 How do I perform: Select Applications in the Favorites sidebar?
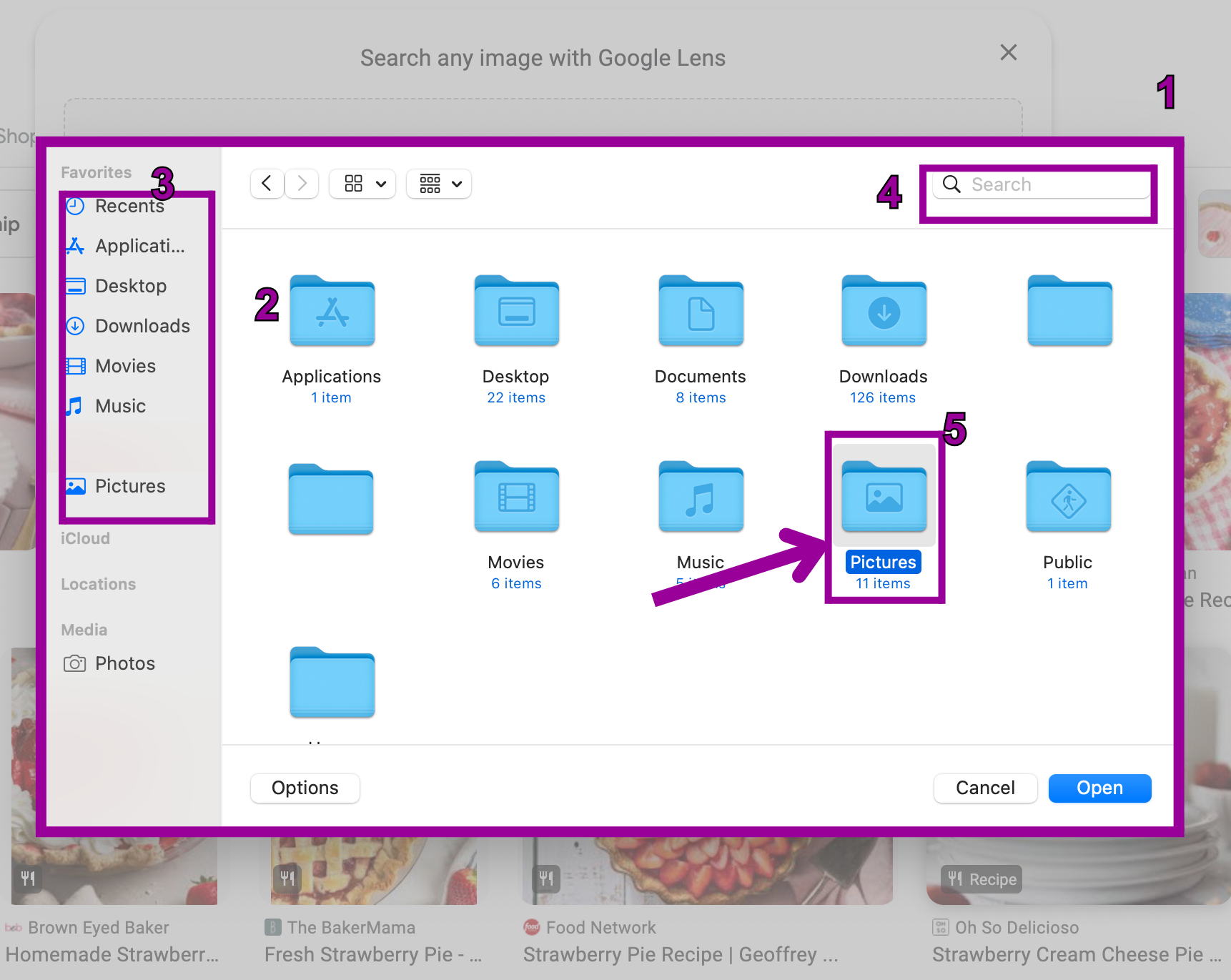point(126,246)
